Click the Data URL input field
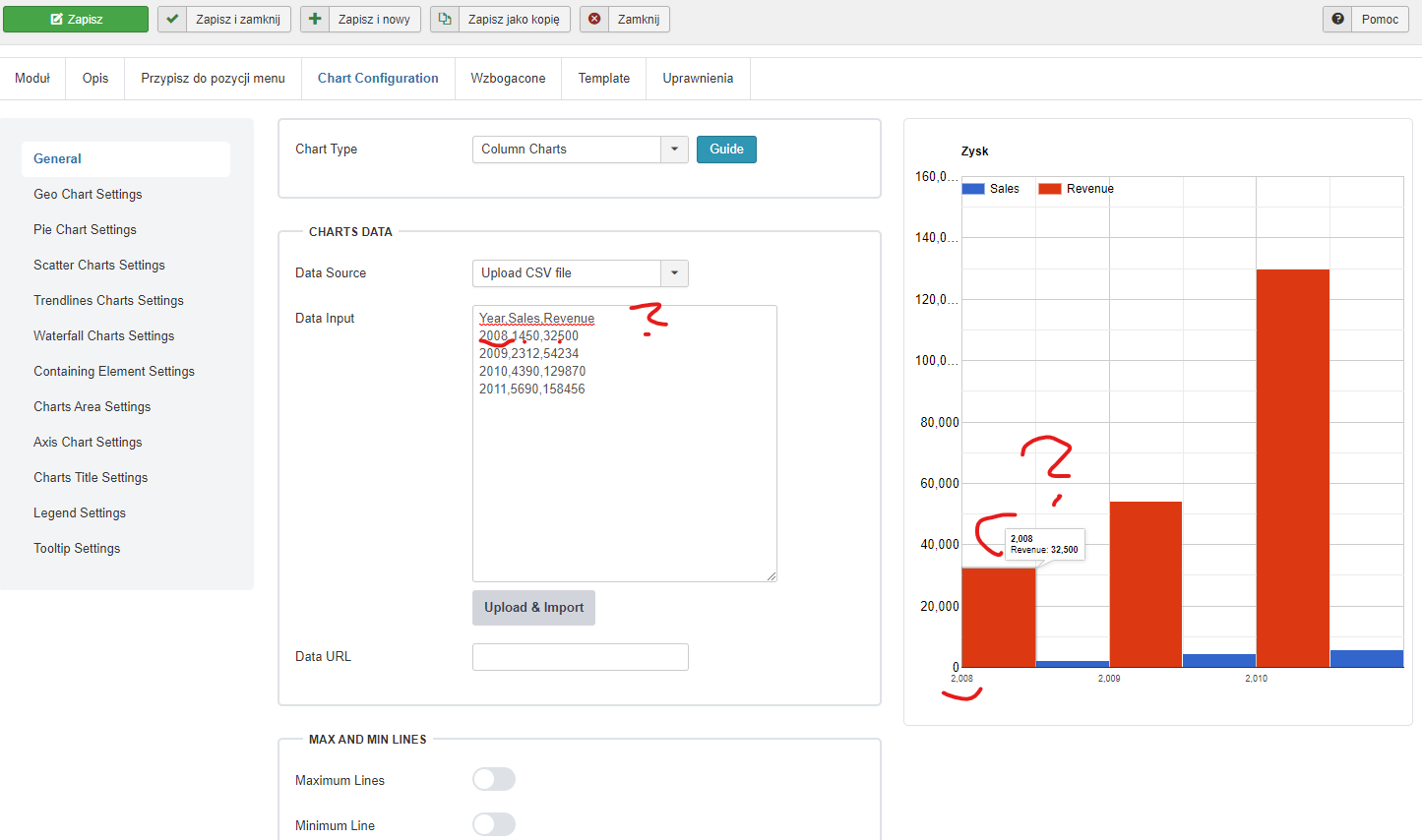The image size is (1422, 840). (x=581, y=657)
